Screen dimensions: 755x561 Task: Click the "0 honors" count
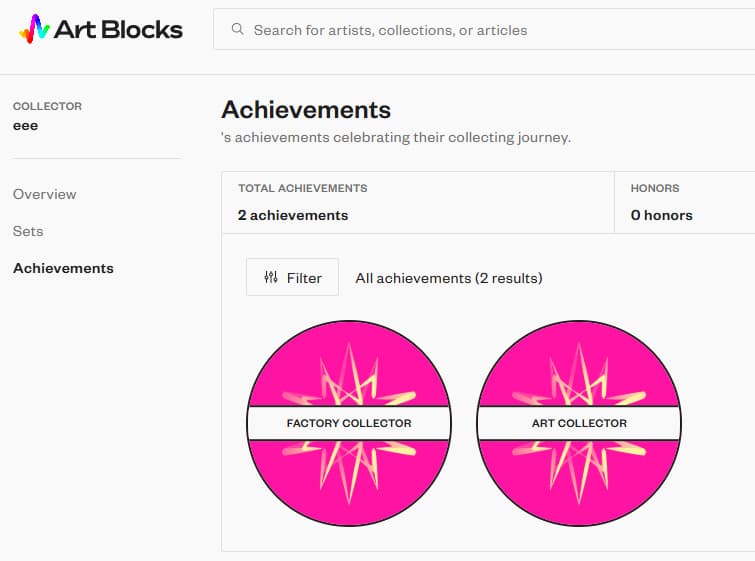(x=661, y=215)
